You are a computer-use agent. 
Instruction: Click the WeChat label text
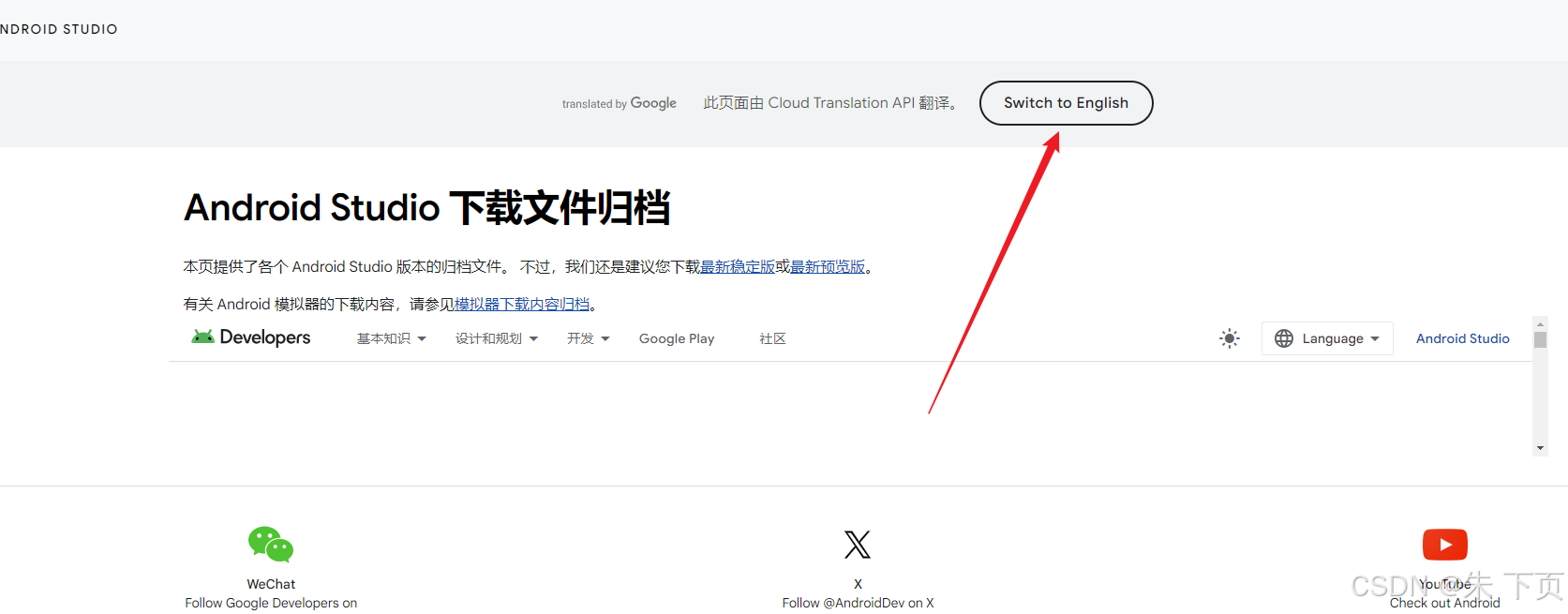tap(271, 584)
